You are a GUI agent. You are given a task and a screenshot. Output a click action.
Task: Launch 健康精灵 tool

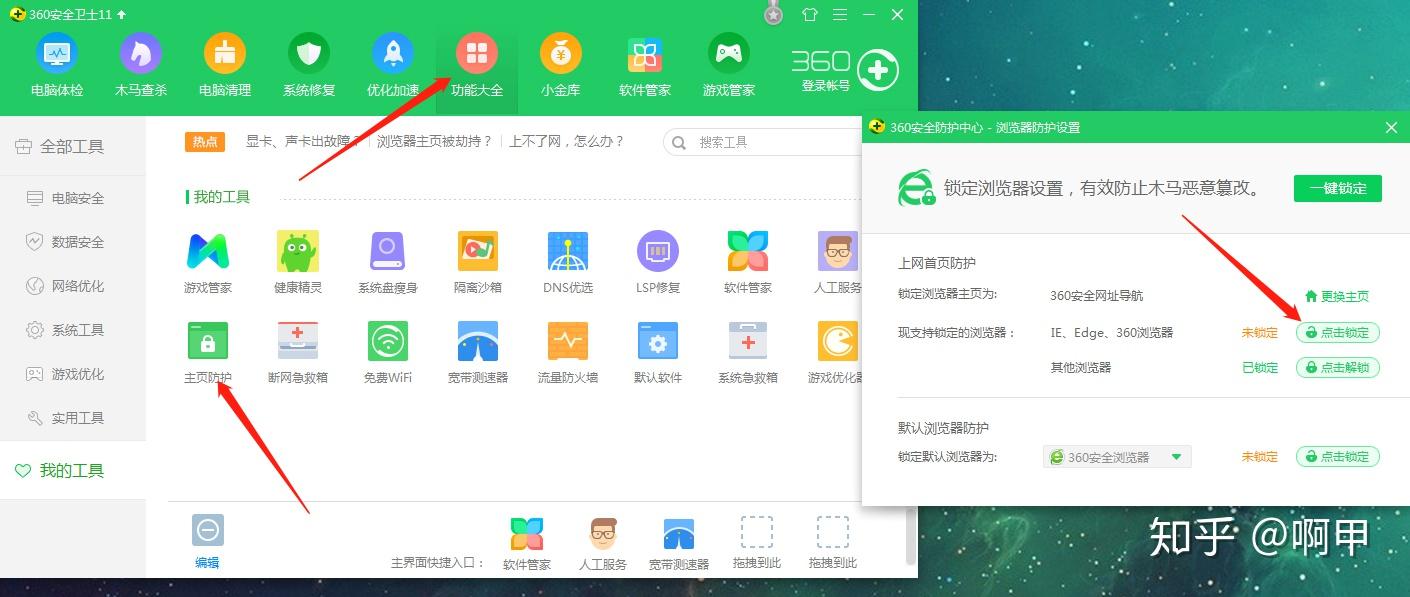click(x=298, y=264)
